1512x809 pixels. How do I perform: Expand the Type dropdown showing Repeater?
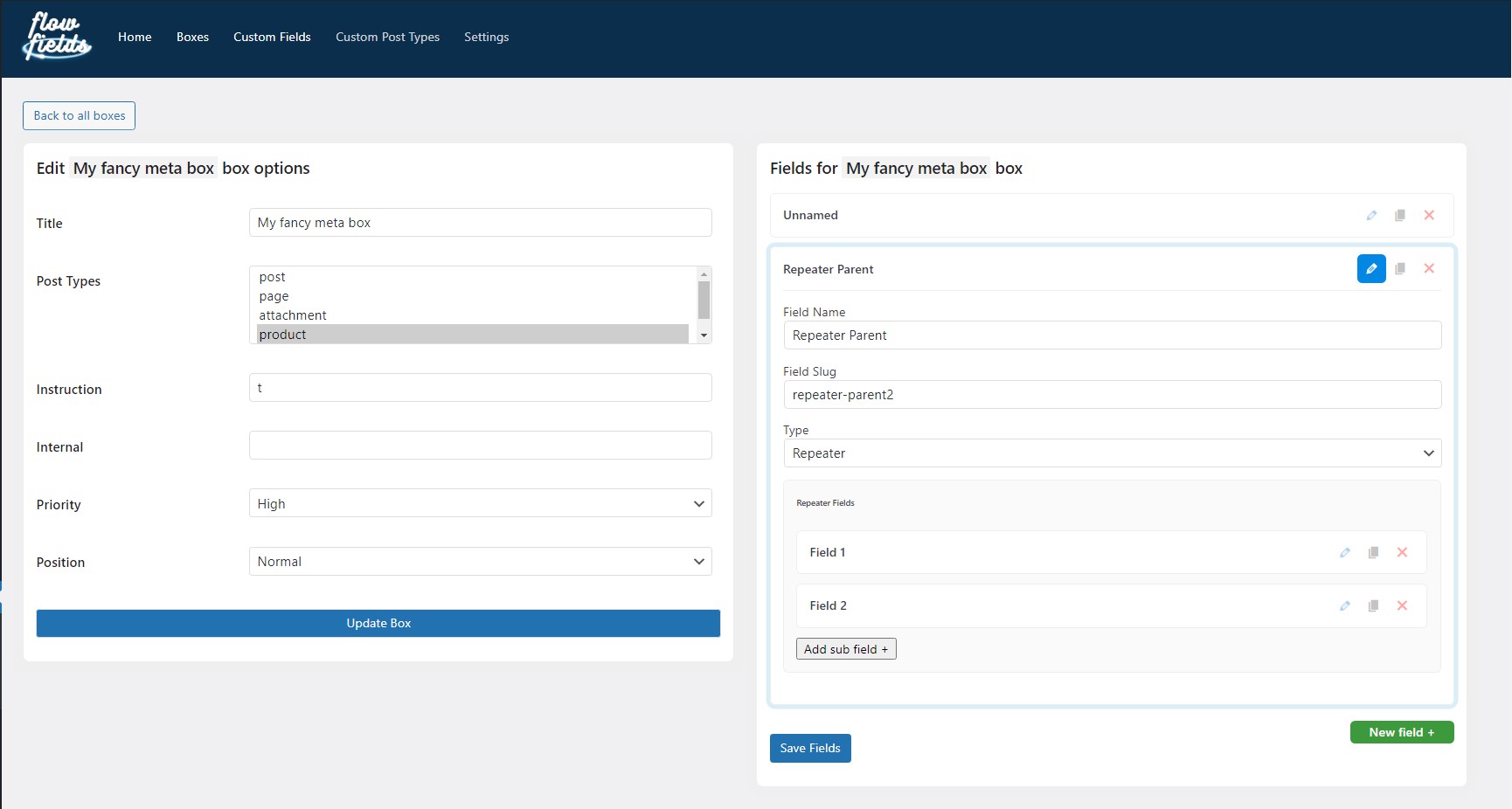click(1112, 453)
